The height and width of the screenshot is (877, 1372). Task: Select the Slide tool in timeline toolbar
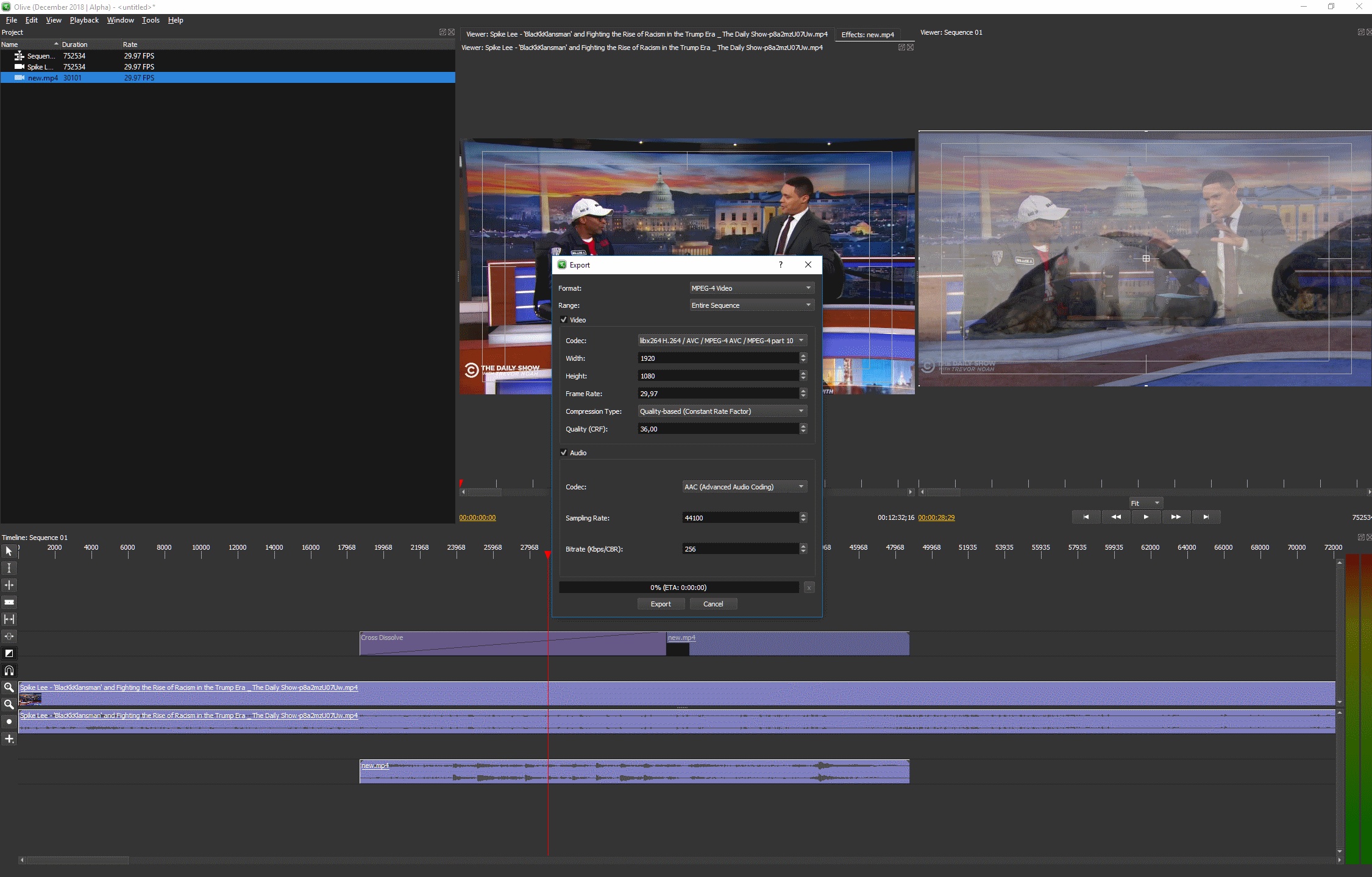click(x=9, y=636)
